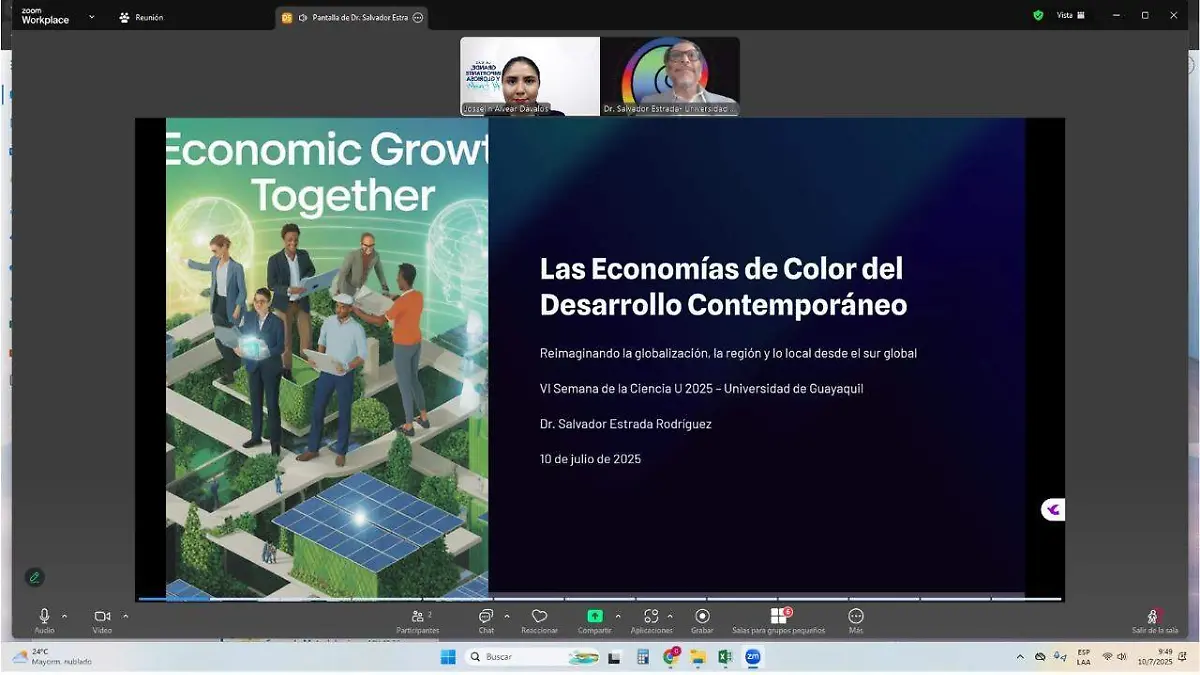This screenshot has width=1200, height=675.
Task: Click Salir de la sala button
Action: tap(1154, 619)
